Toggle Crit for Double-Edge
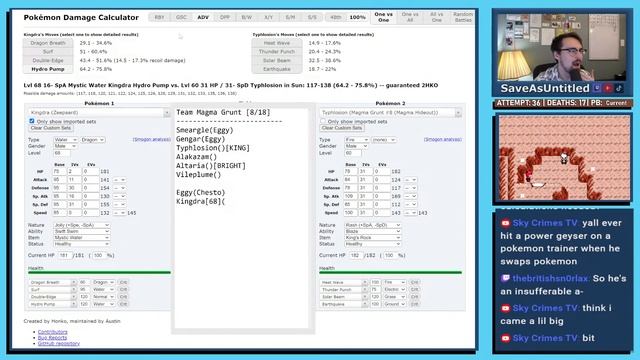 (123, 297)
